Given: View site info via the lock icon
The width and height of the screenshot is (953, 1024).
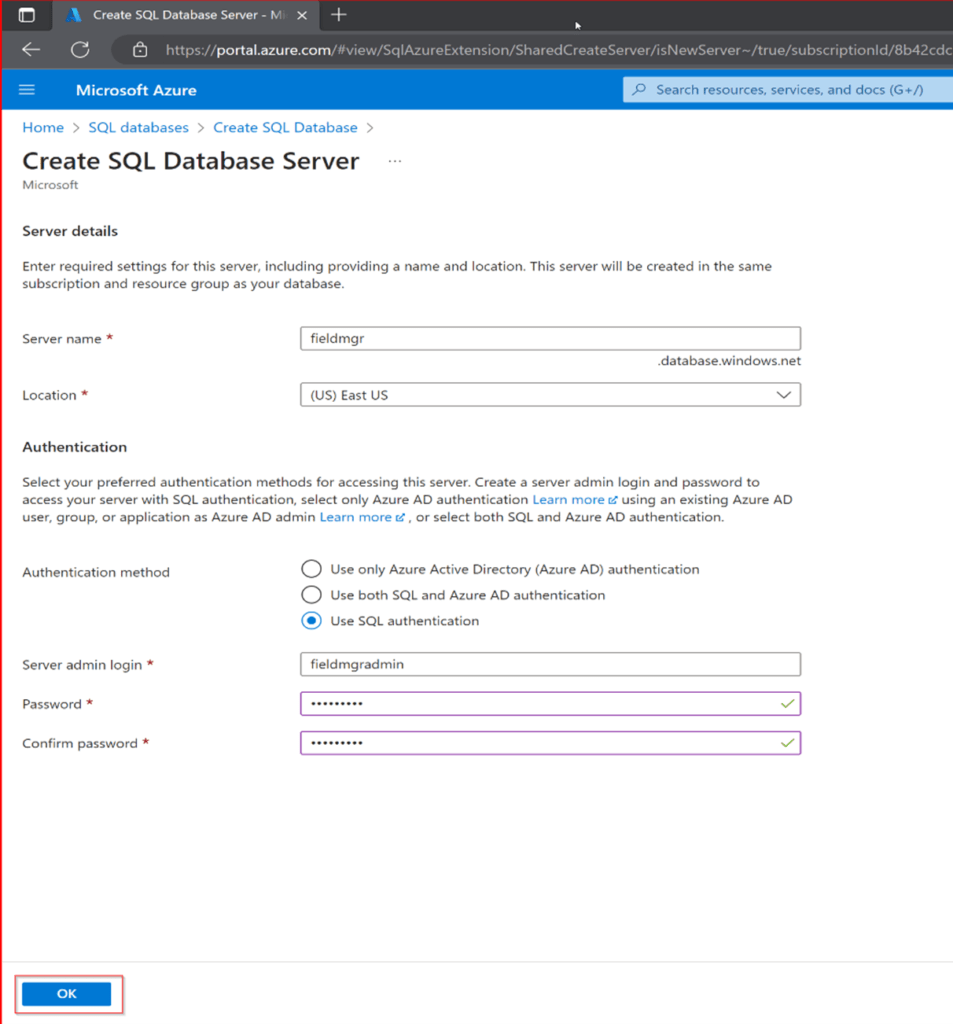Looking at the screenshot, I should click(x=140, y=50).
